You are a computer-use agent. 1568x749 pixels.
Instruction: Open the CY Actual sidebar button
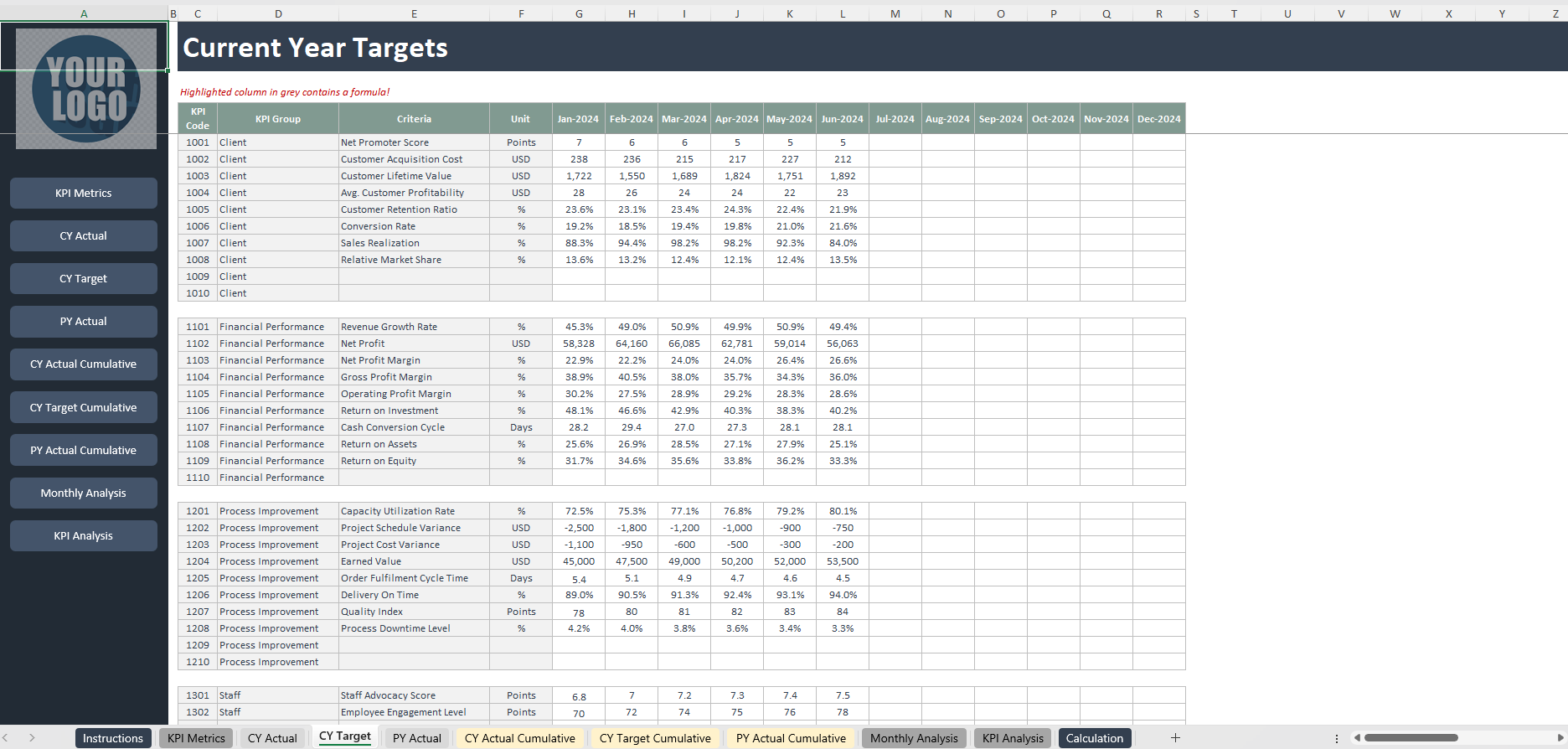coord(84,235)
